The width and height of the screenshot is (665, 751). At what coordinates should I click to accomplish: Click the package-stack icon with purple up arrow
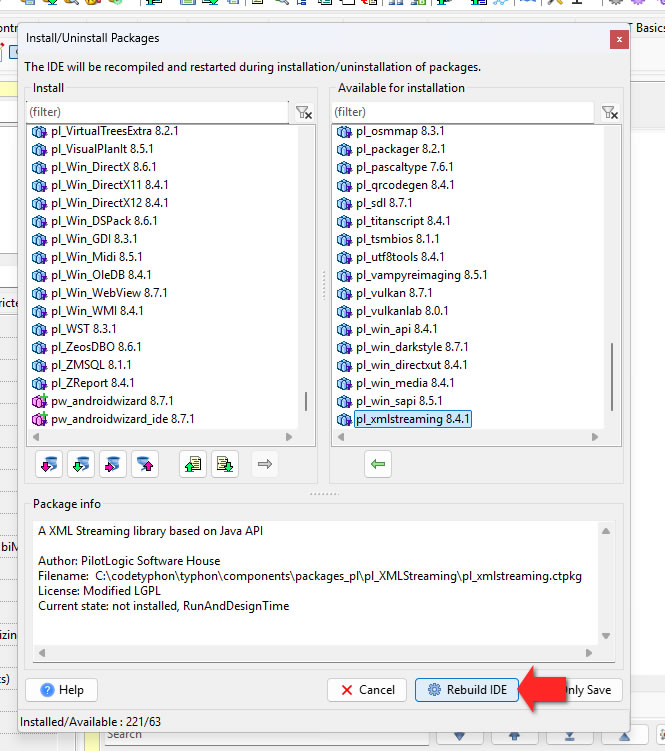click(x=146, y=463)
